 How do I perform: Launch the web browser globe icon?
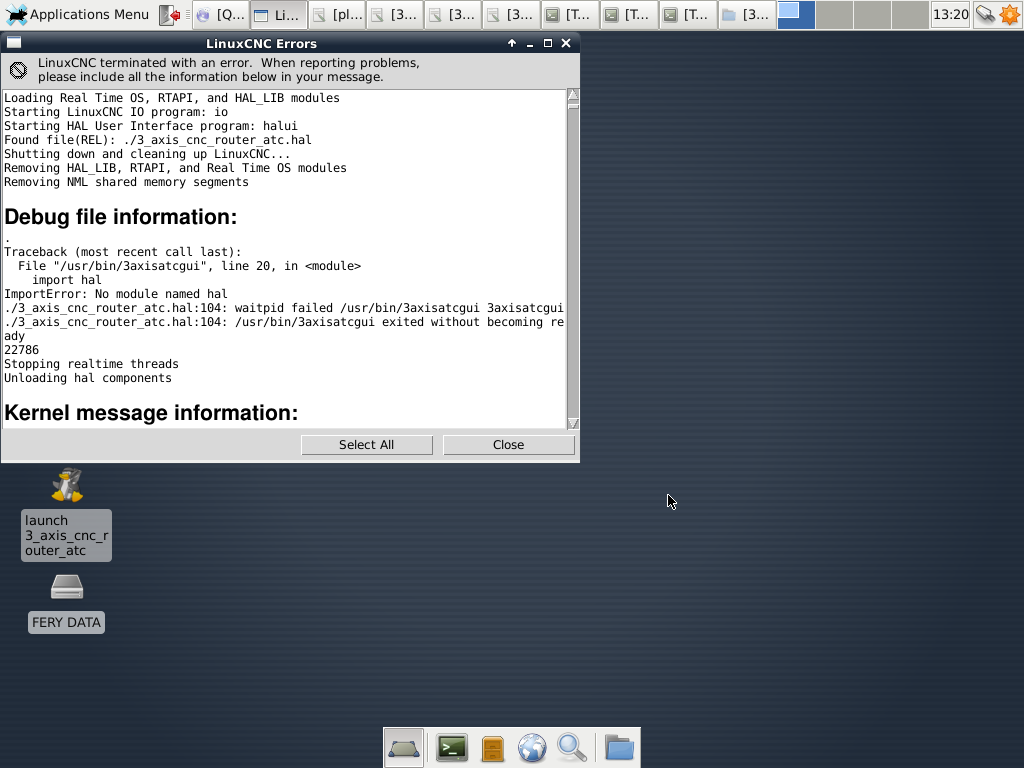pos(531,748)
